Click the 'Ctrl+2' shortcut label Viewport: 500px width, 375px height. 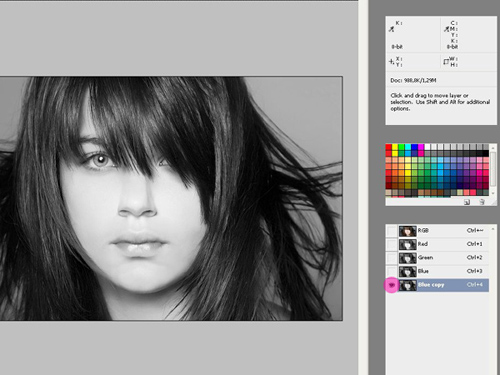pyautogui.click(x=474, y=257)
